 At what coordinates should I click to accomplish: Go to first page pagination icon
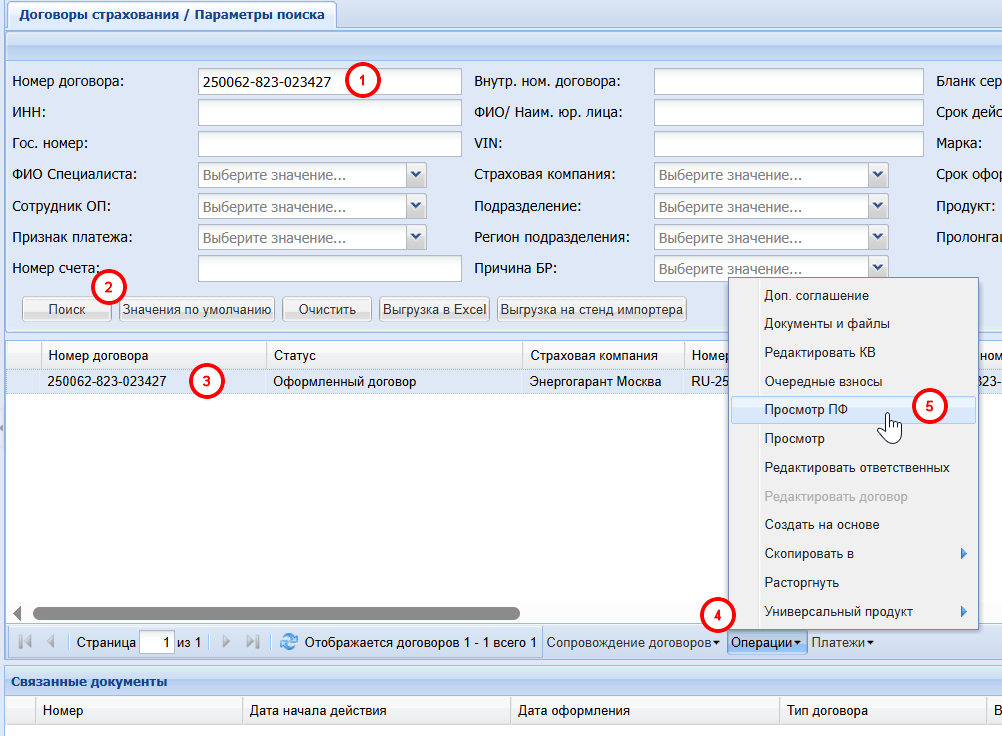[25, 642]
